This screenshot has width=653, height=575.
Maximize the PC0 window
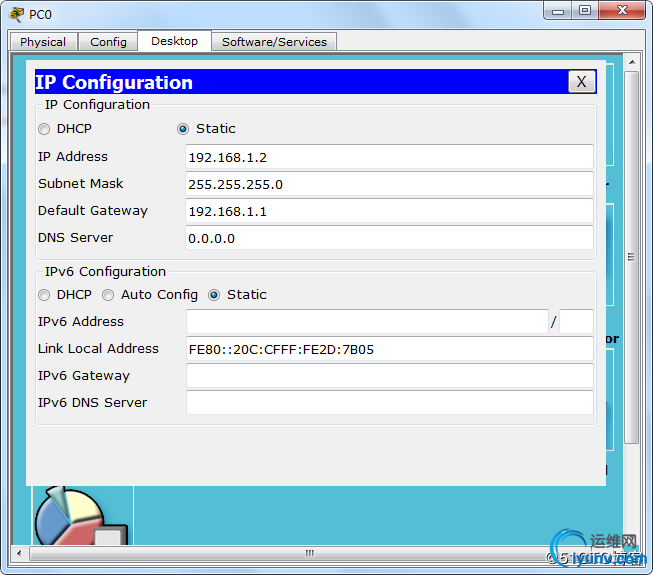click(585, 11)
